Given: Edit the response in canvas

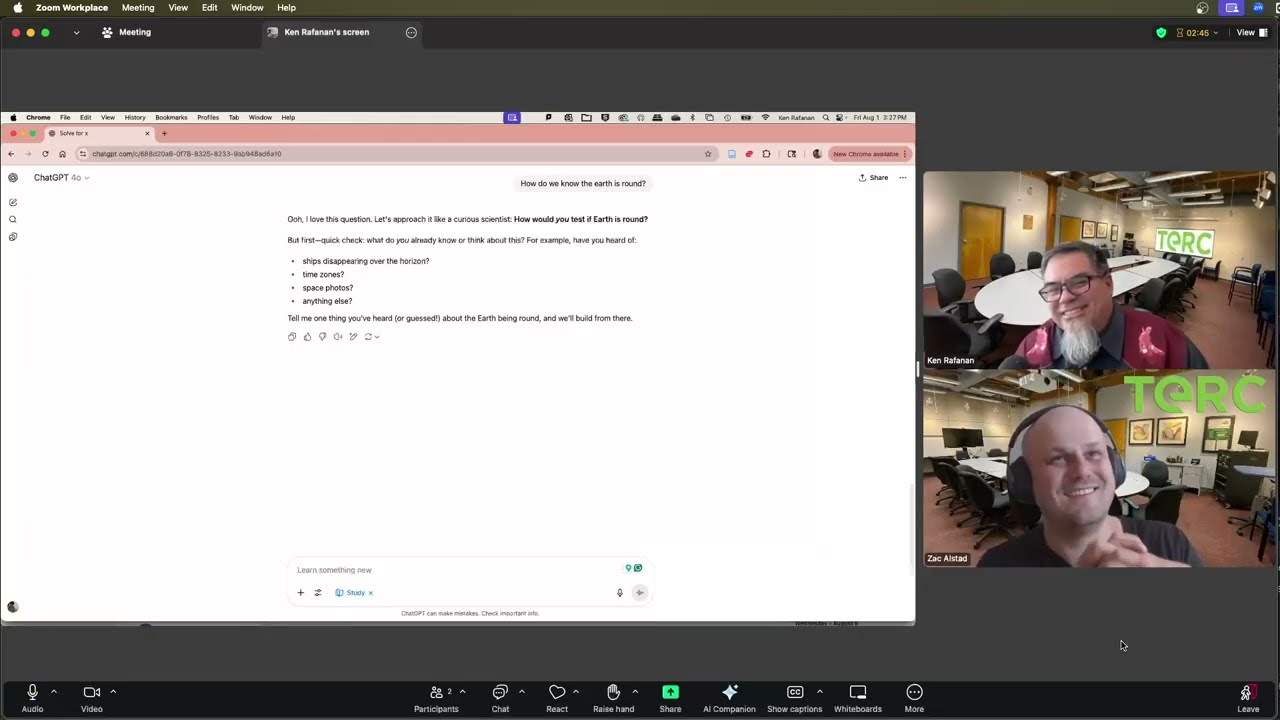Looking at the screenshot, I should pyautogui.click(x=353, y=337).
